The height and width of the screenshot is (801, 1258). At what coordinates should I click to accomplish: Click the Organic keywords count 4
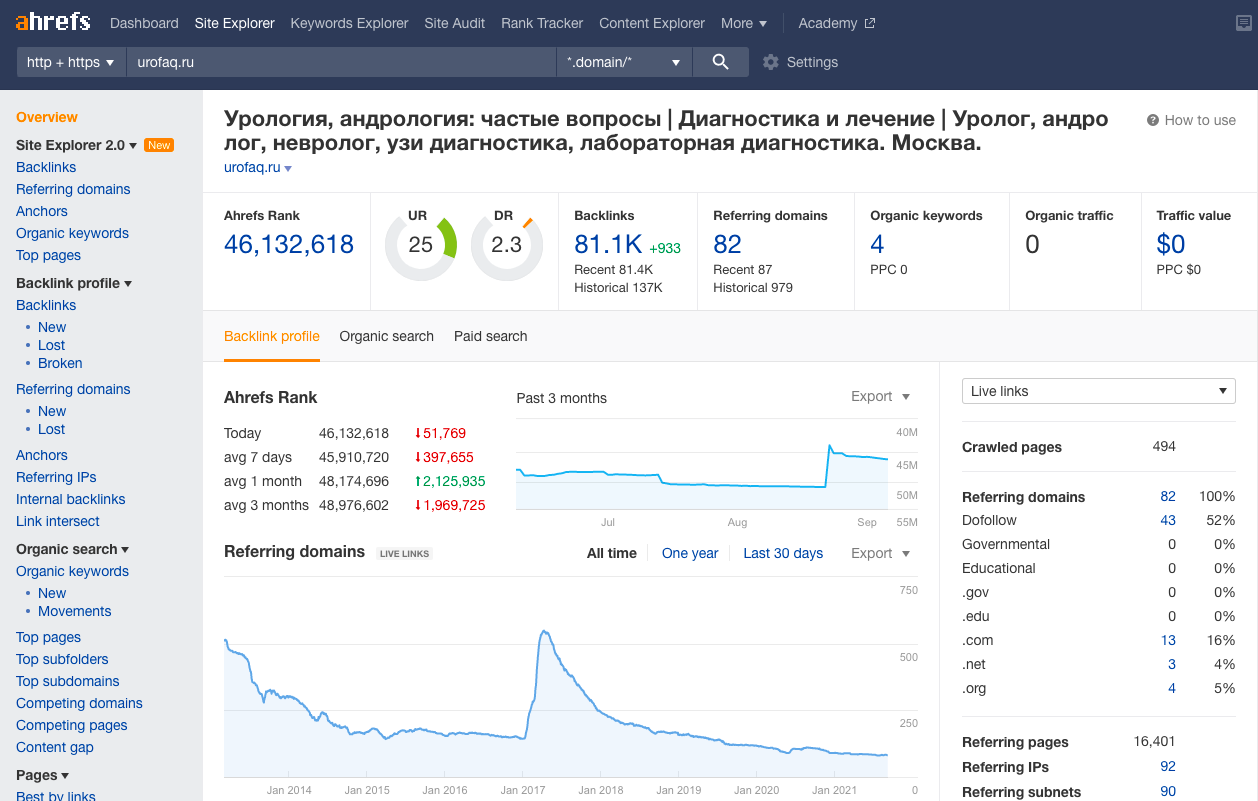click(877, 244)
